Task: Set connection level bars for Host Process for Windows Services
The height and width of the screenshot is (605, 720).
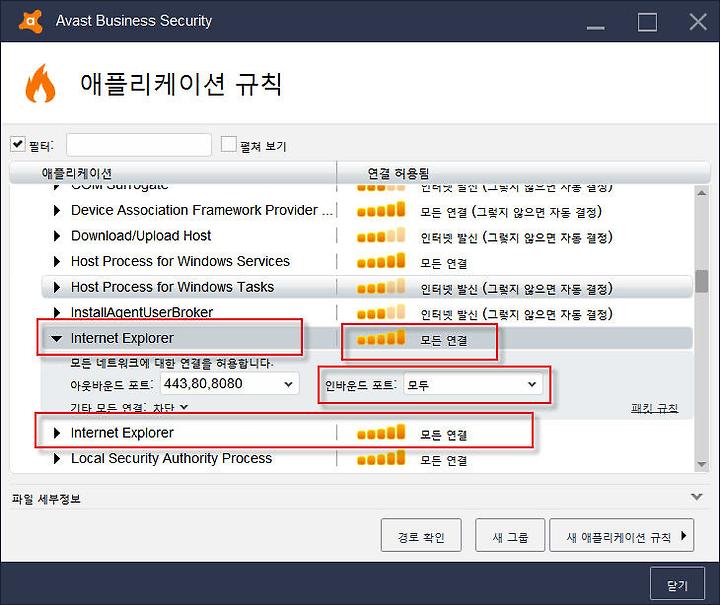Action: point(381,261)
